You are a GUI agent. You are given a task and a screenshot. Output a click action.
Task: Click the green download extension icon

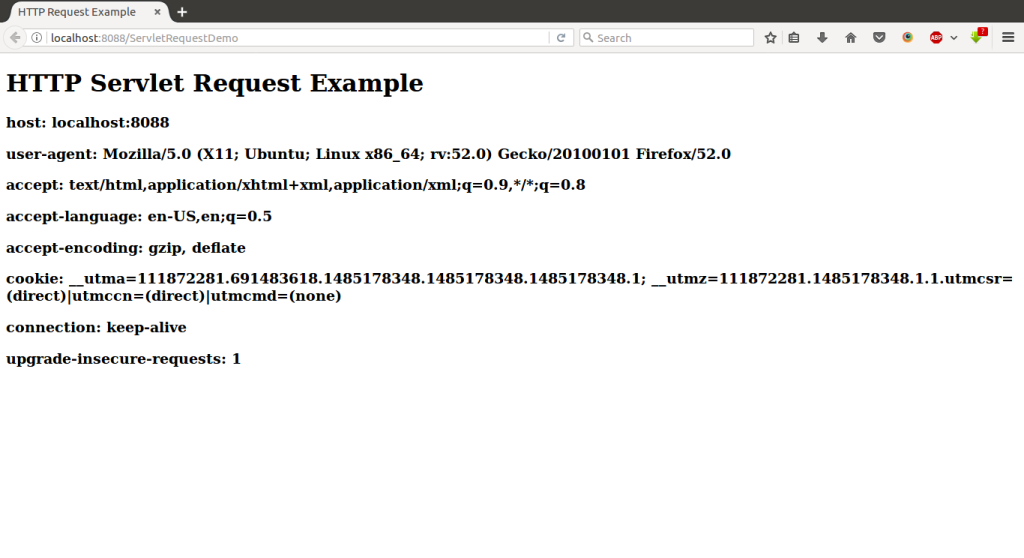pyautogui.click(x=977, y=38)
